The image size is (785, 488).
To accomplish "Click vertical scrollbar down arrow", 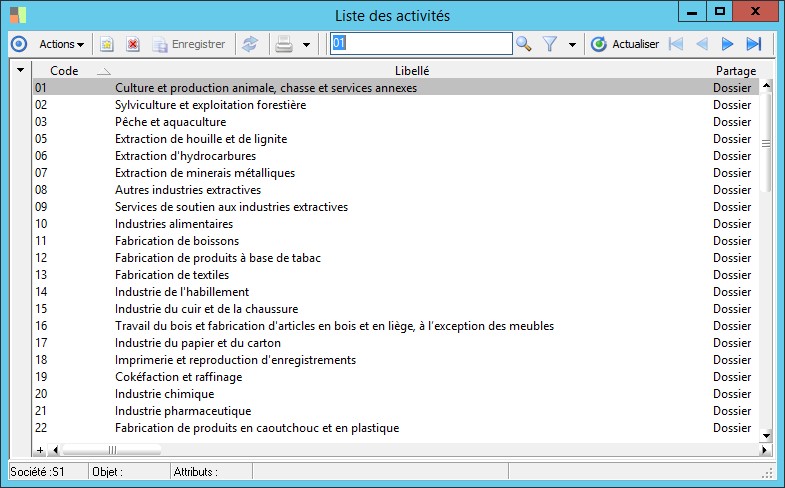I will (x=766, y=435).
